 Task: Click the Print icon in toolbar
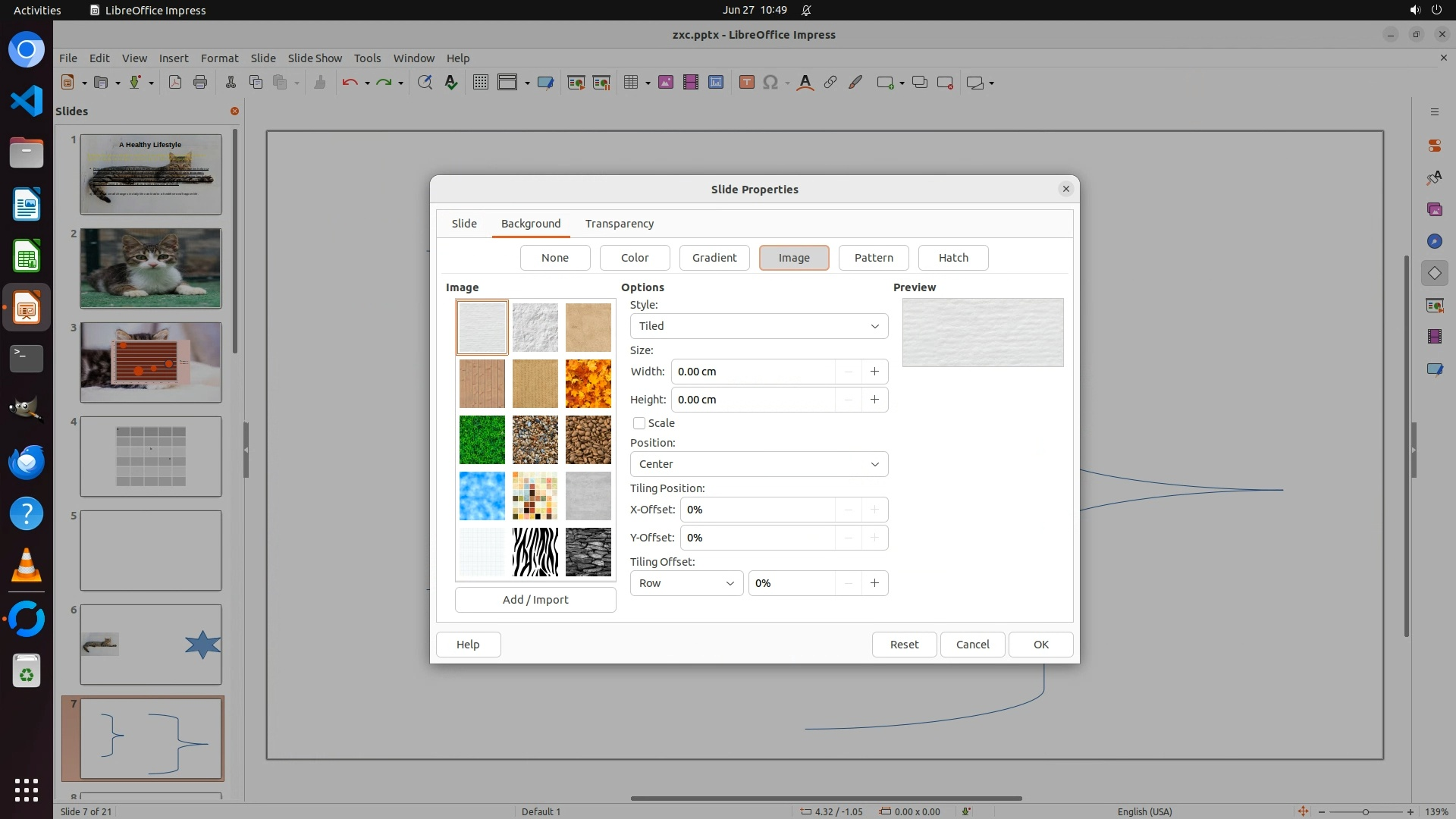200,83
